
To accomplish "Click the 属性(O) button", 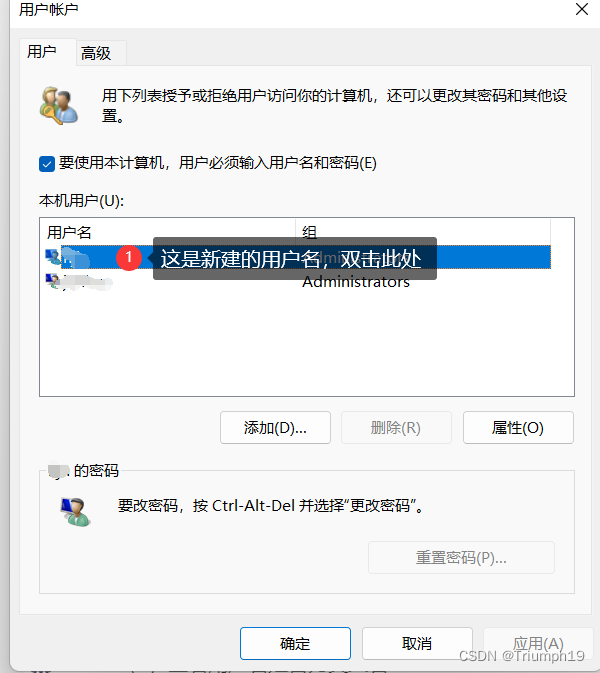I will pyautogui.click(x=518, y=427).
